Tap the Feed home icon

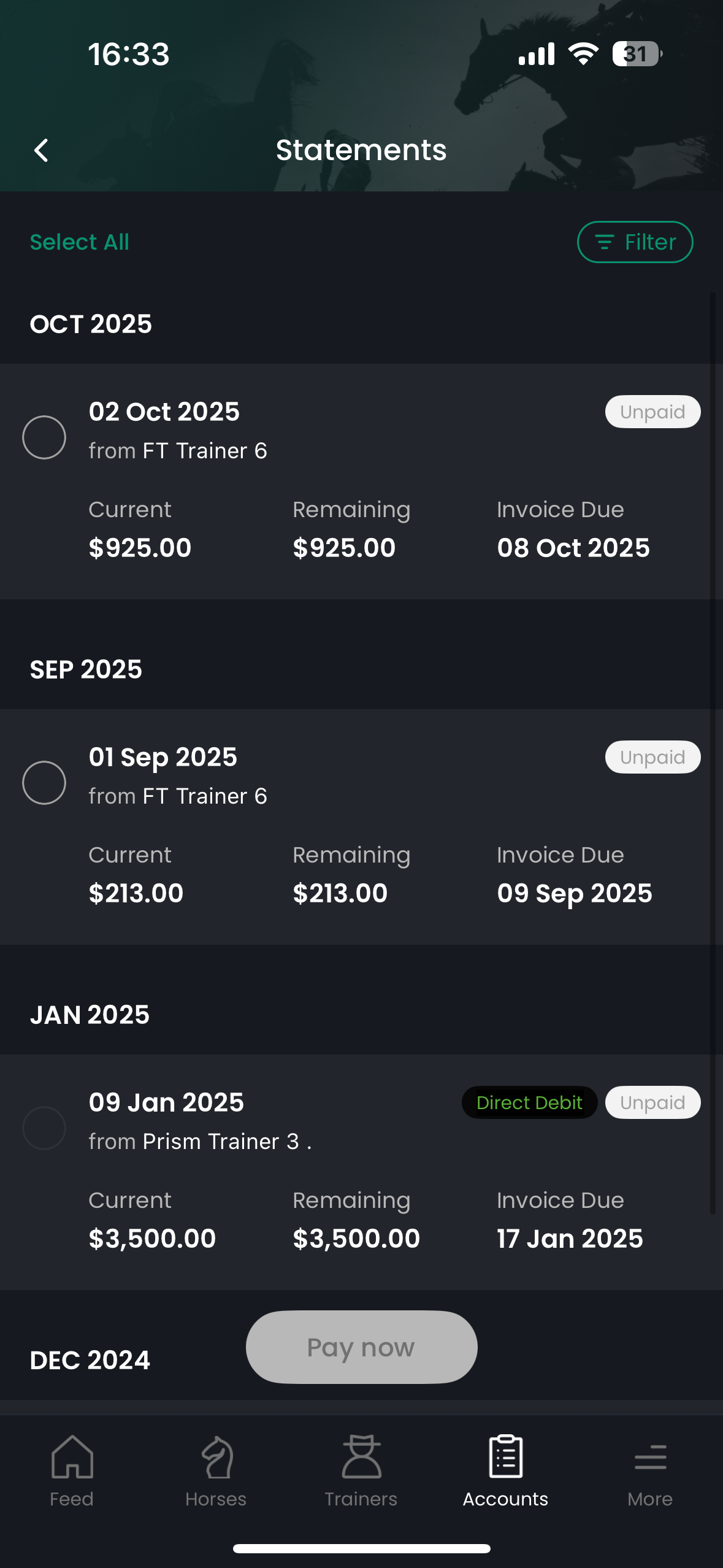click(x=72, y=1458)
